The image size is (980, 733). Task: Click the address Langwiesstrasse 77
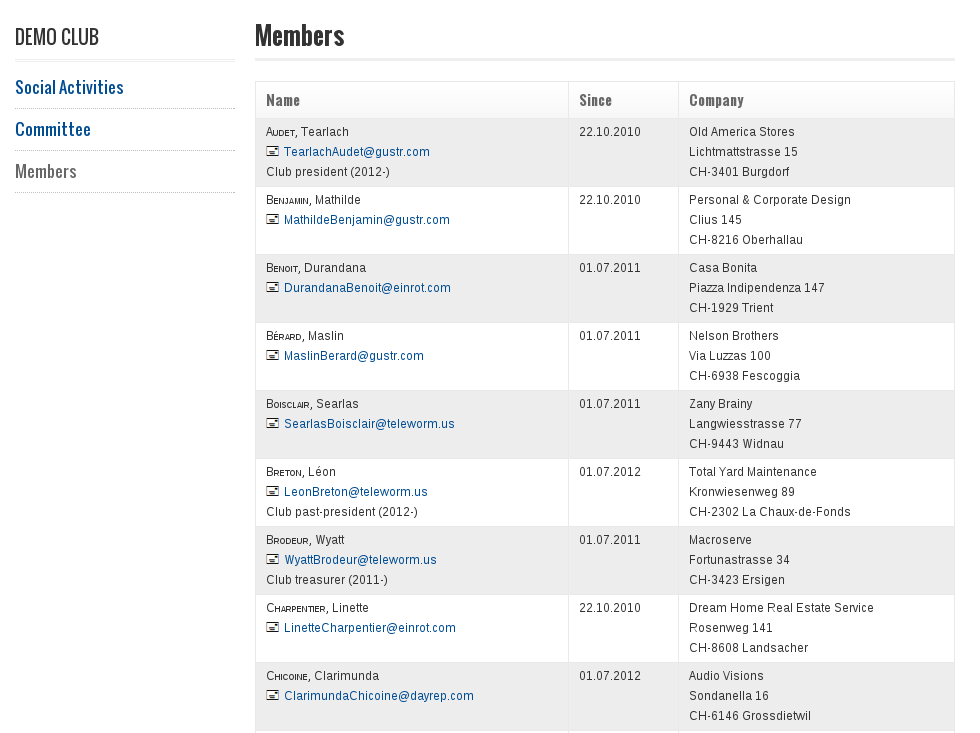click(745, 424)
